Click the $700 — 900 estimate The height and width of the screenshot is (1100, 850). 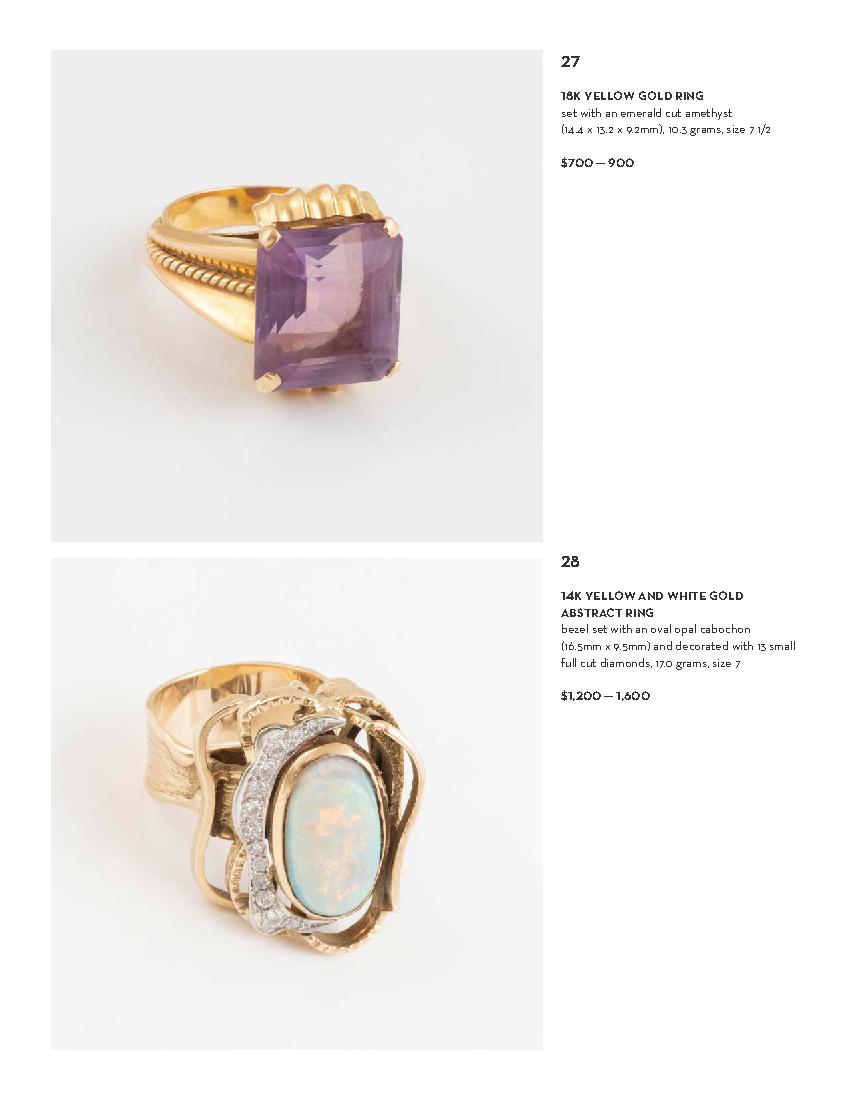click(x=598, y=163)
